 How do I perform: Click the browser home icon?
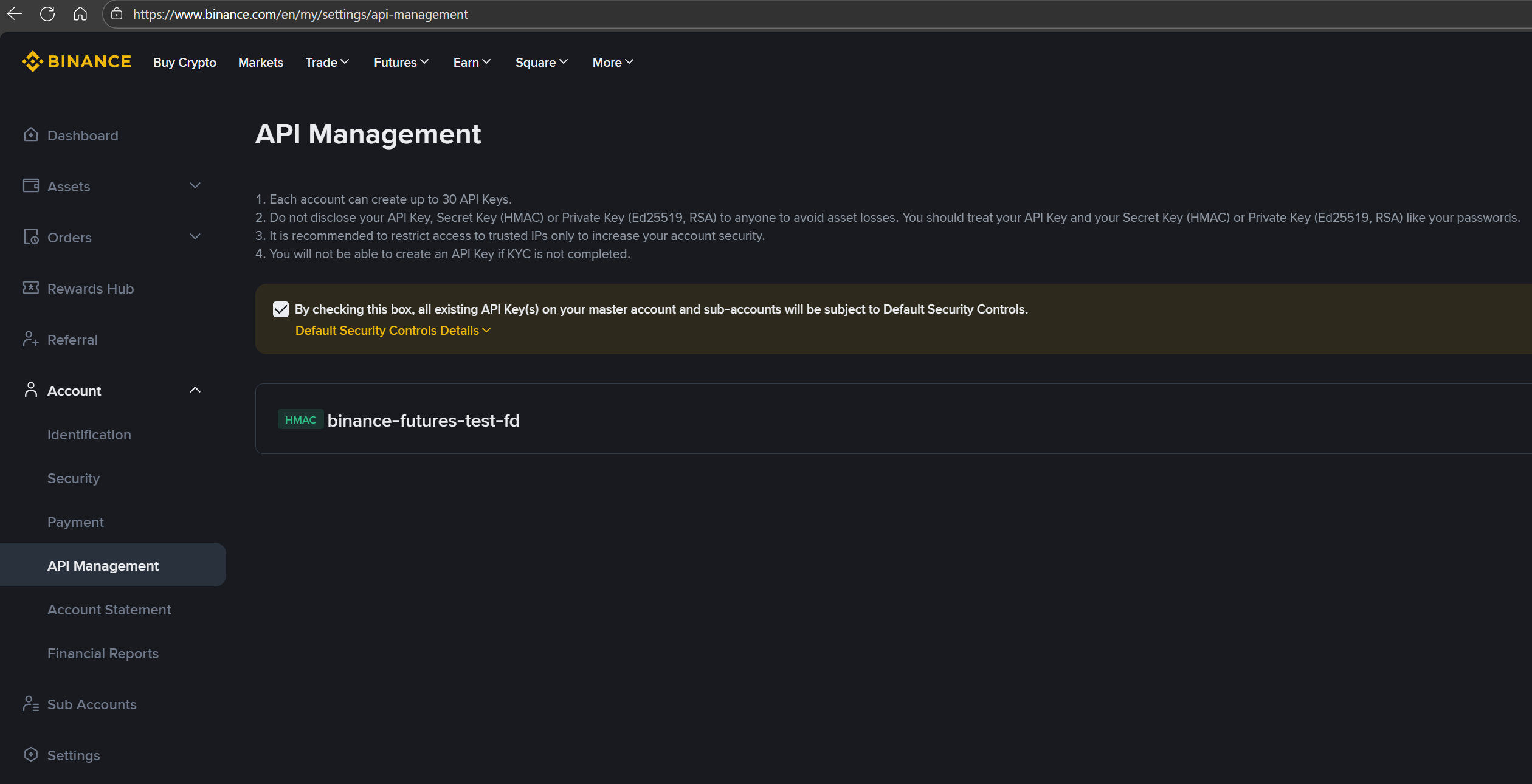pos(80,14)
